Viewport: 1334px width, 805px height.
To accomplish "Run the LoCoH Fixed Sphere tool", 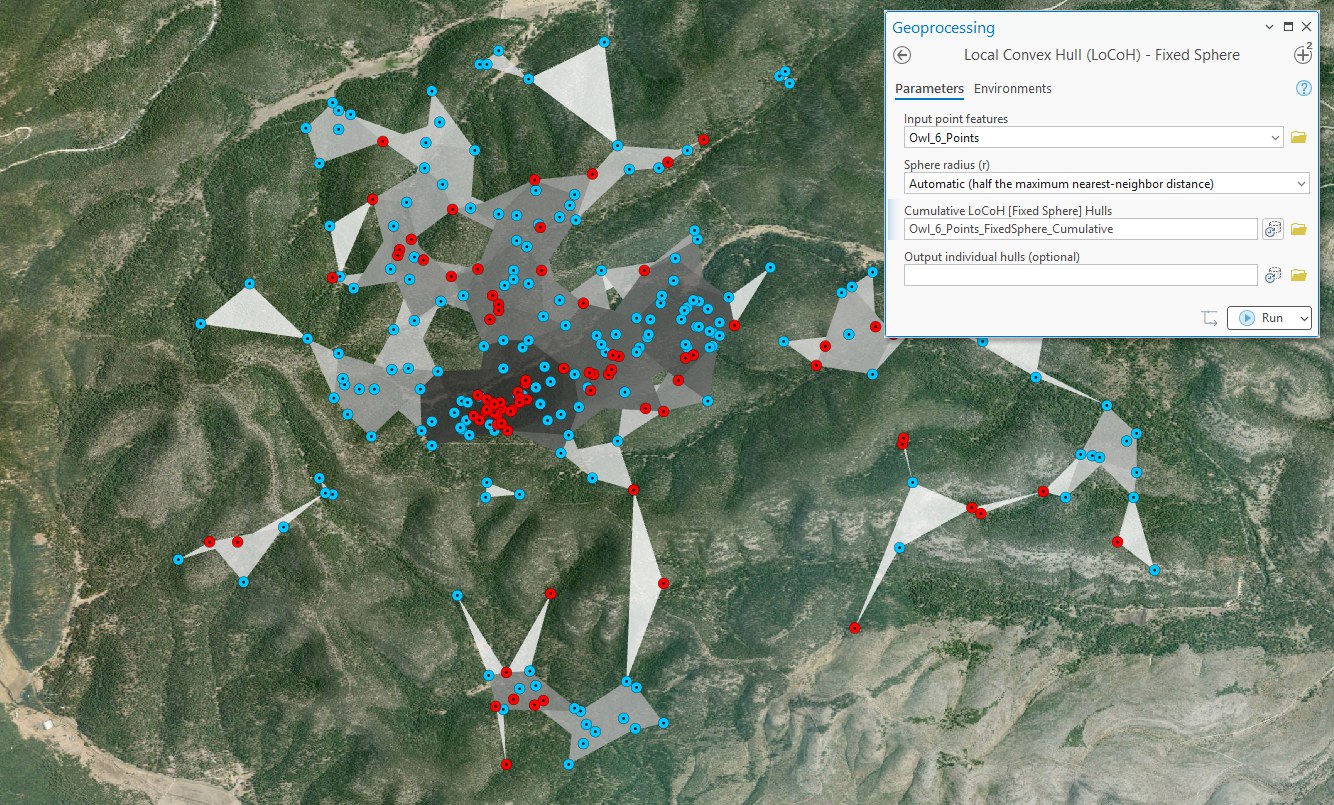I will point(1261,318).
